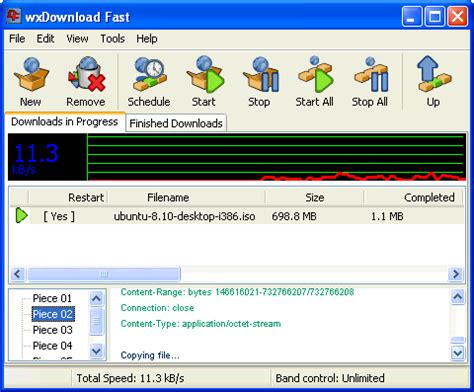Image resolution: width=474 pixels, height=392 pixels.
Task: Click the 11.3 kB/s speed display
Action: pos(36,158)
